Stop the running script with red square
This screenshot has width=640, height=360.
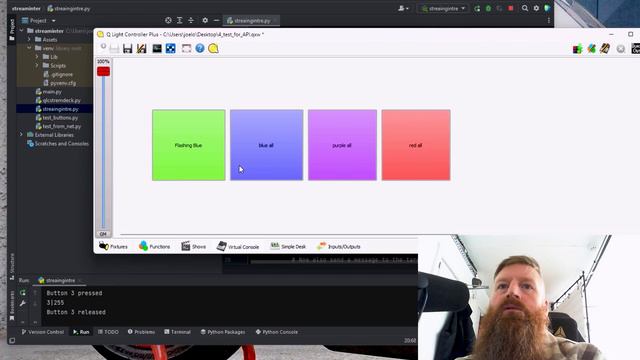511,8
